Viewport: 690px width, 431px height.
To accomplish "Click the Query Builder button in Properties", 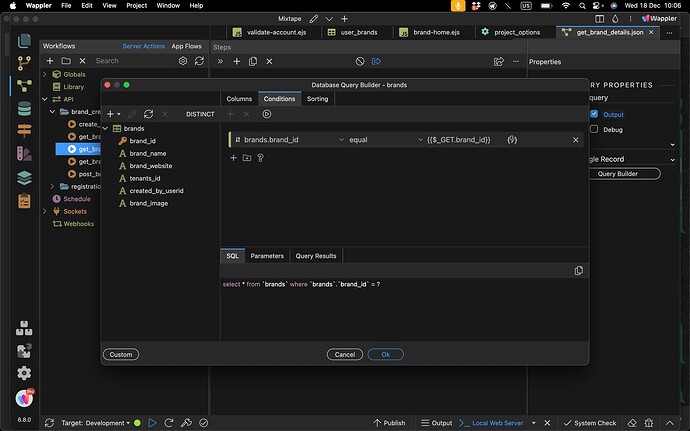I will coord(618,174).
